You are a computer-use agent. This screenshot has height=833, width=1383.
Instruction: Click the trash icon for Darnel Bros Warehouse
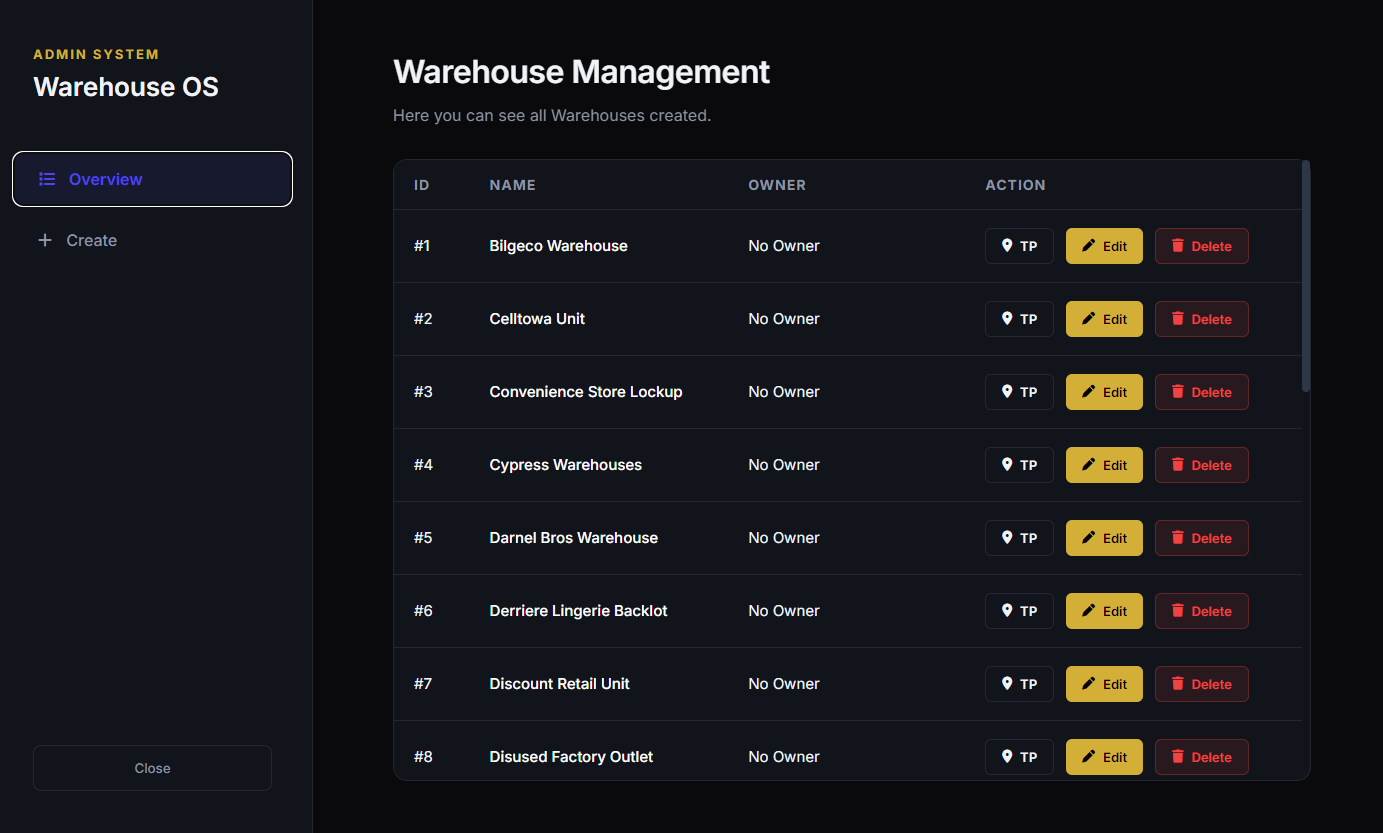click(1178, 538)
